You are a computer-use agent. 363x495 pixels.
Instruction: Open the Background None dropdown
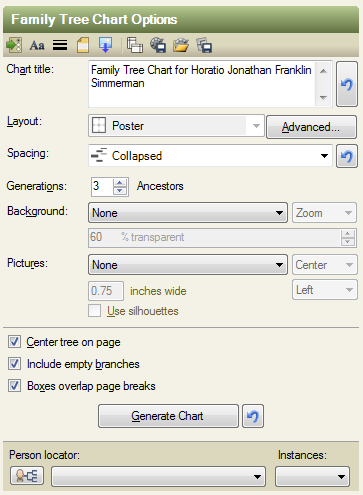click(x=188, y=213)
